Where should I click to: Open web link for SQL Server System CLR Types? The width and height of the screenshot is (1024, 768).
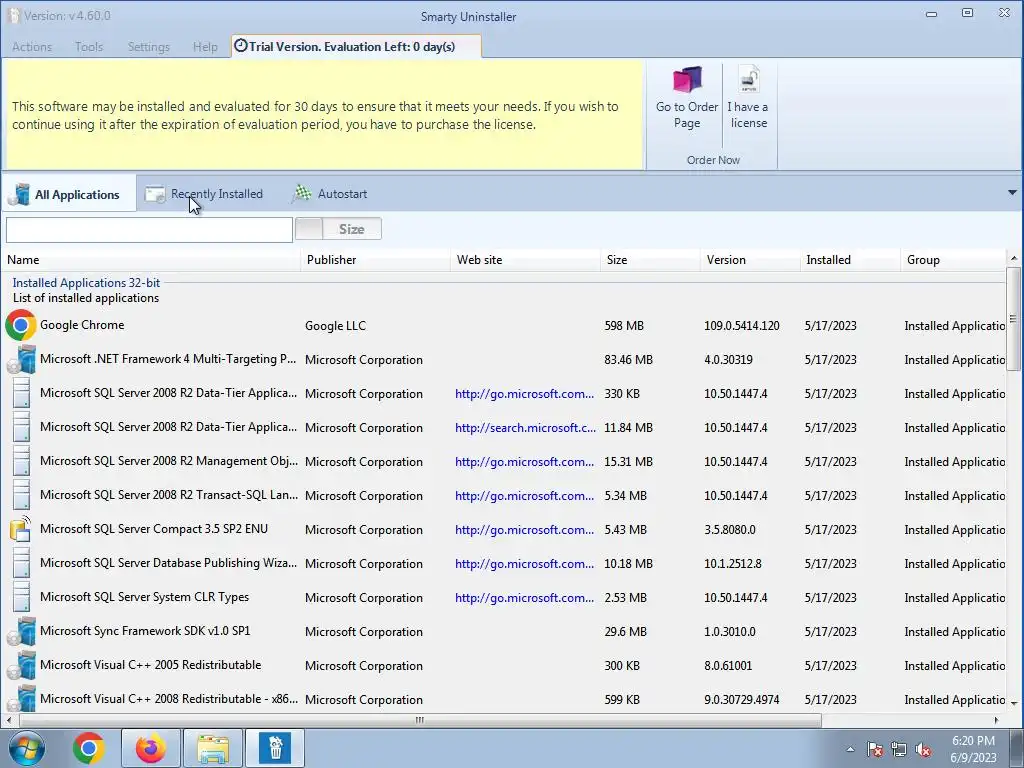click(x=524, y=598)
